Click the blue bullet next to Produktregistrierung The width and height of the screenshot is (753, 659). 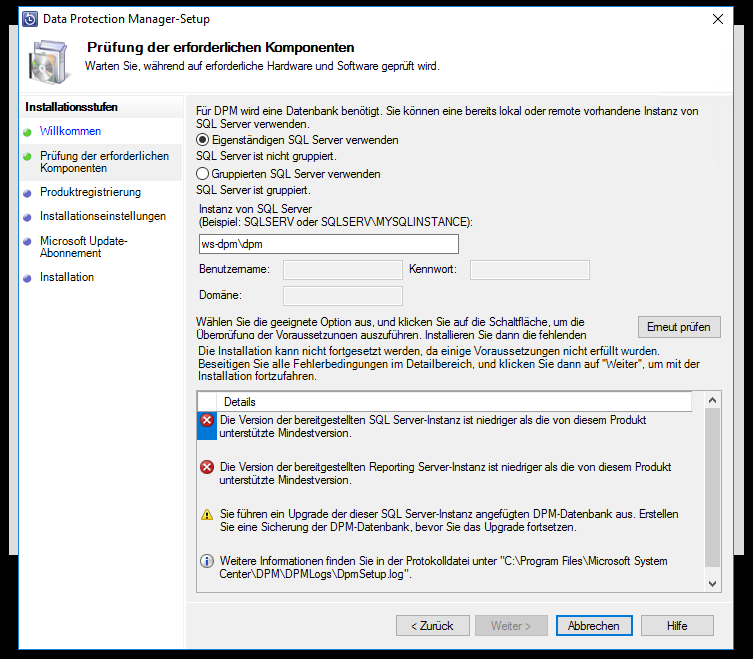27,193
